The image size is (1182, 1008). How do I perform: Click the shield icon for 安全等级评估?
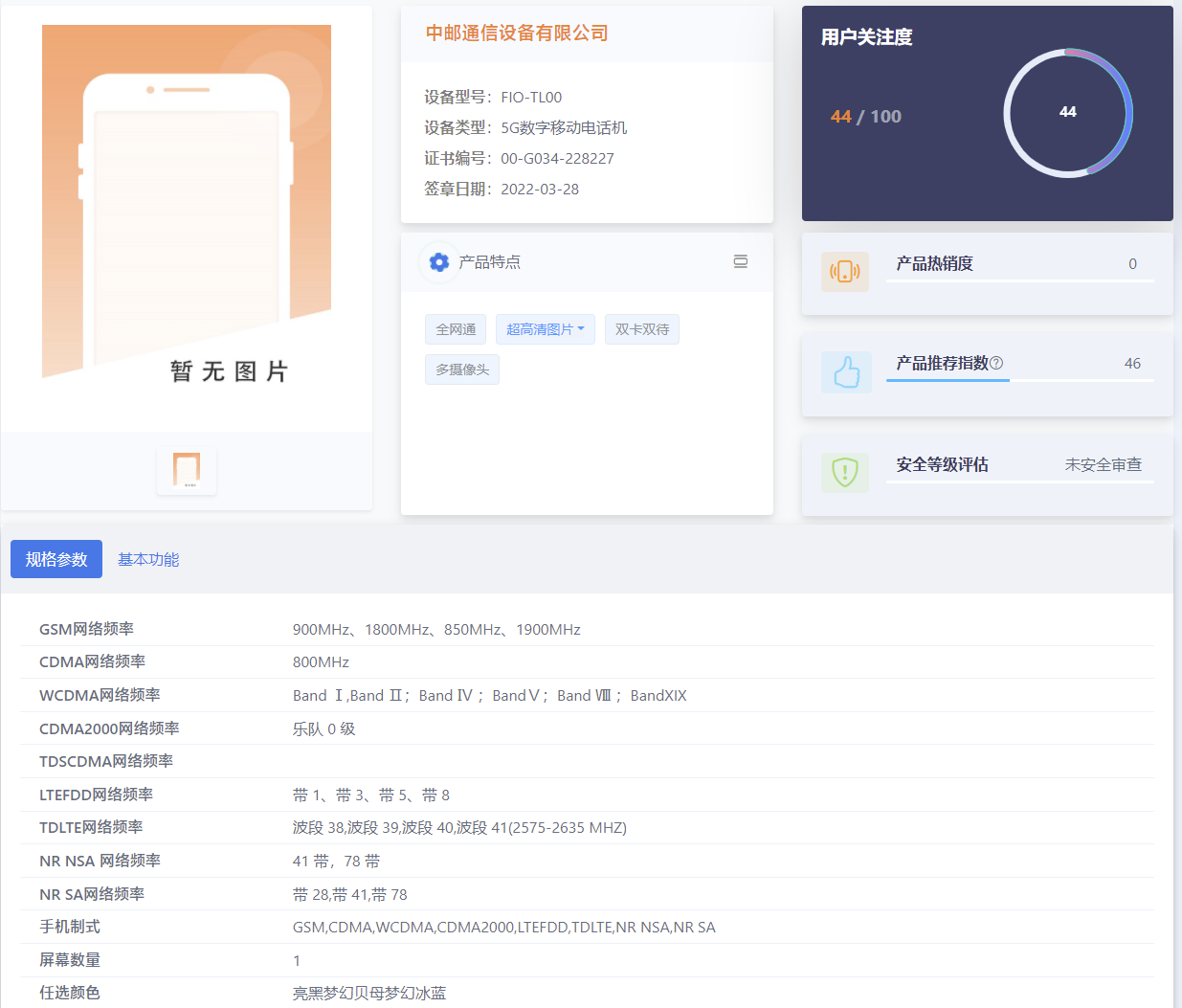[x=844, y=472]
